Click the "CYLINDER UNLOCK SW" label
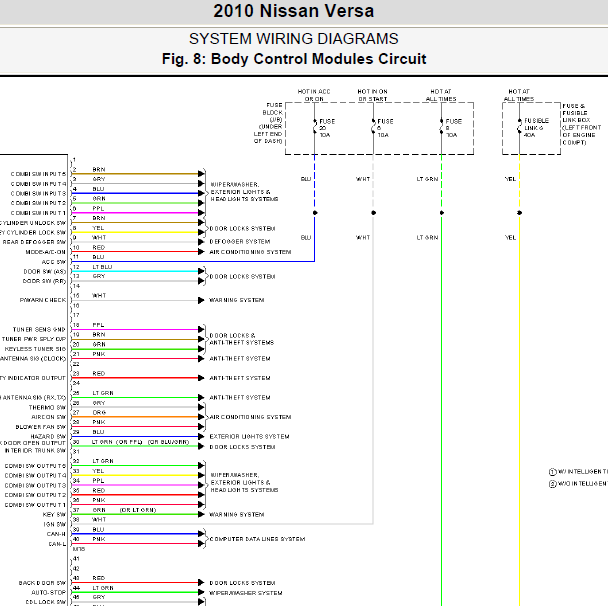The height and width of the screenshot is (606, 608). pos(33,223)
